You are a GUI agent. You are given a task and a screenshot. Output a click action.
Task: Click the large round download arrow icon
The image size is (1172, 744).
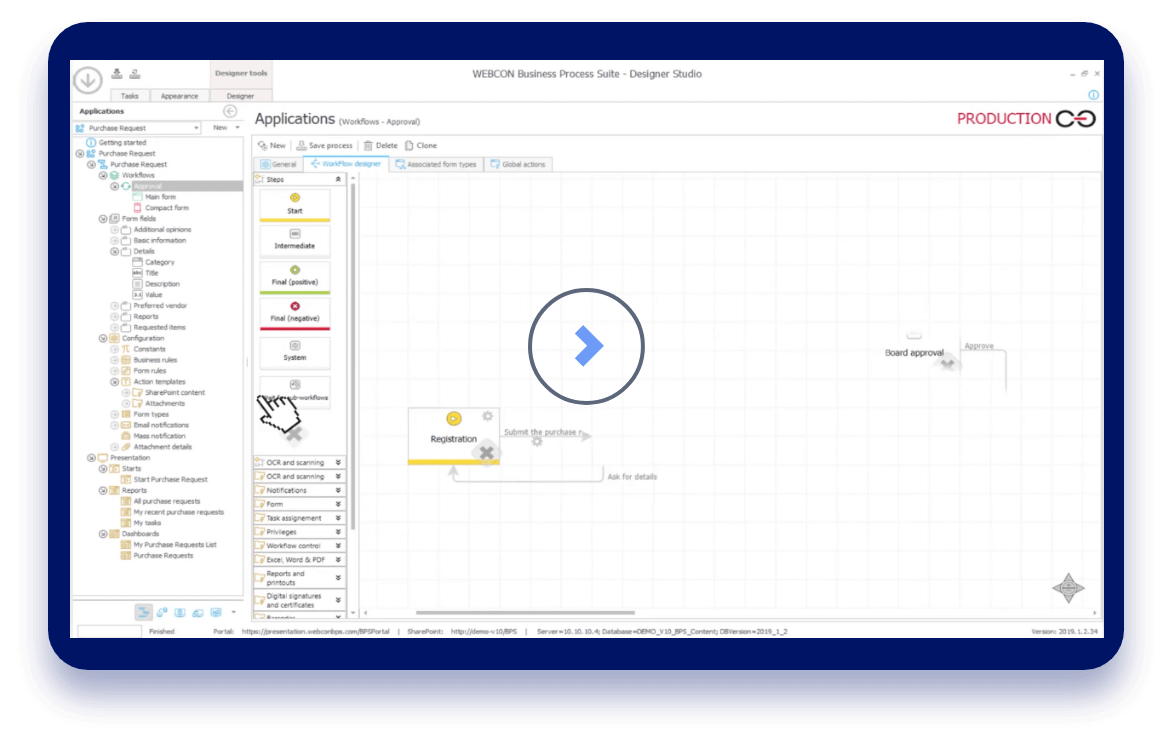coord(88,81)
